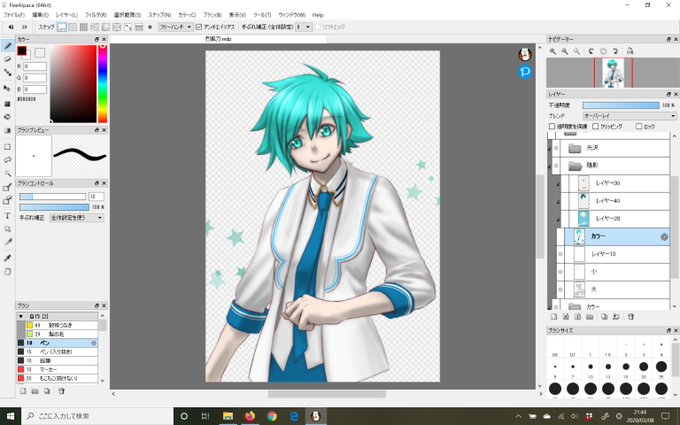Open the stabilizer value dropdown in toolbar

click(x=304, y=27)
